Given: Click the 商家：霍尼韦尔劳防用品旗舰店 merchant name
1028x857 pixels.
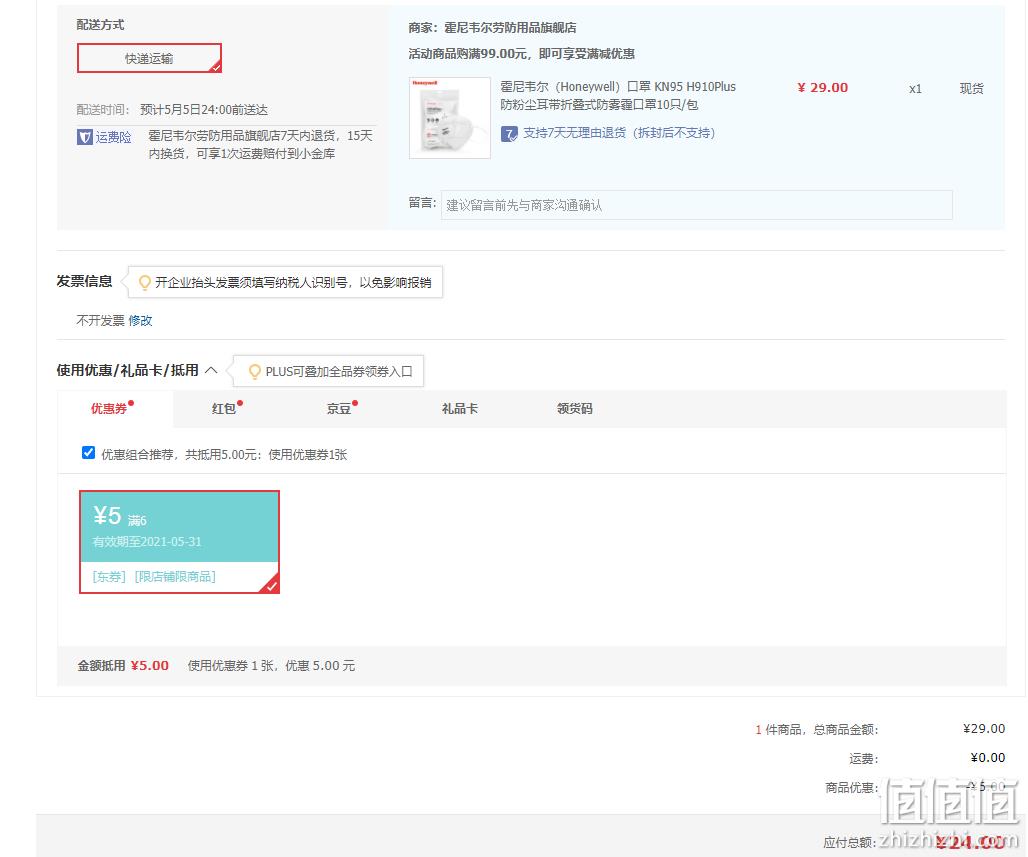Looking at the screenshot, I should [492, 28].
